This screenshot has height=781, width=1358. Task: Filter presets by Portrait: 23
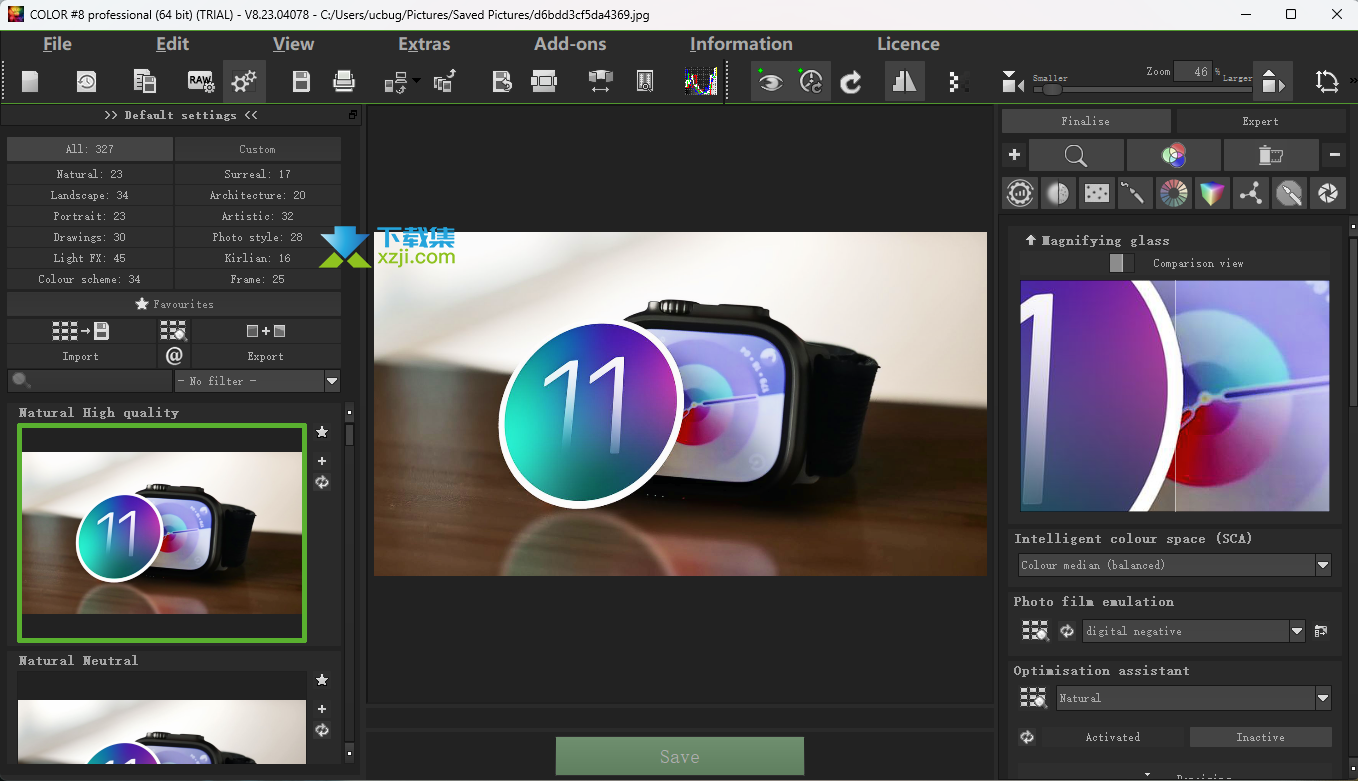[90, 216]
